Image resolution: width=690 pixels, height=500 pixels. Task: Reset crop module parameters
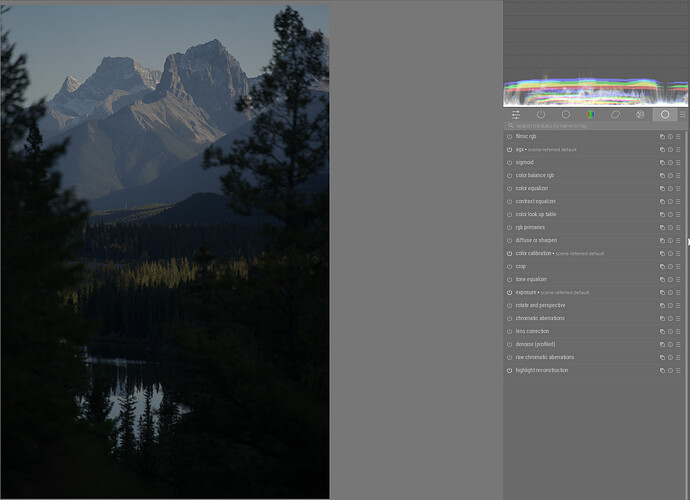click(x=670, y=267)
